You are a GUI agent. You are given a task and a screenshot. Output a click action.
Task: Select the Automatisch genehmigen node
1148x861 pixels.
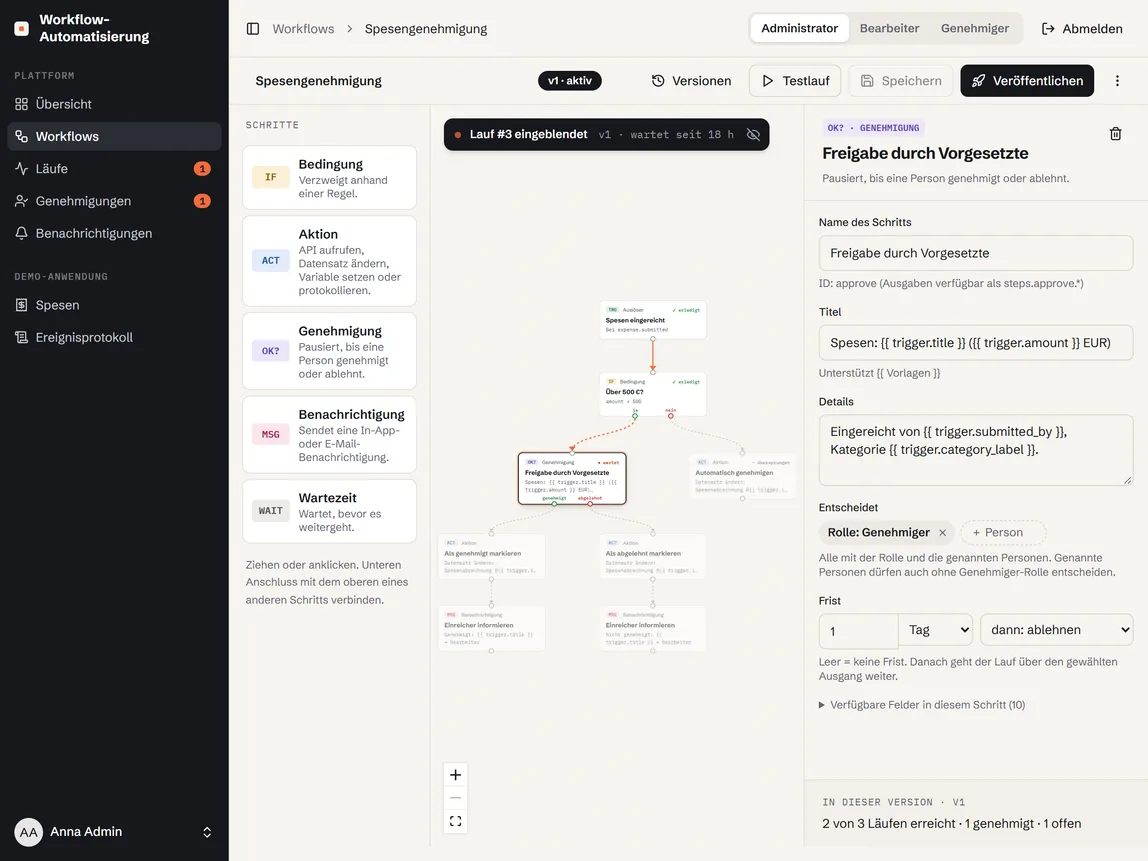point(742,476)
